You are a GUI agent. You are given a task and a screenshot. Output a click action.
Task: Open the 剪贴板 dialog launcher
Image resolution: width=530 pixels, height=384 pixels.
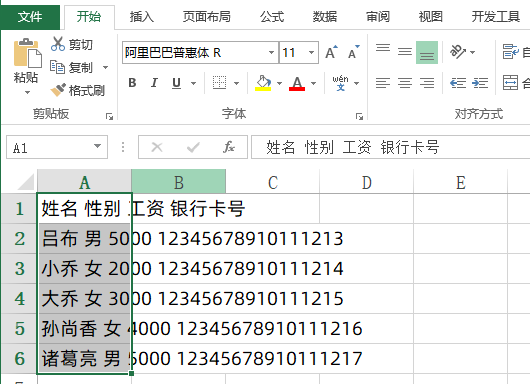click(109, 117)
